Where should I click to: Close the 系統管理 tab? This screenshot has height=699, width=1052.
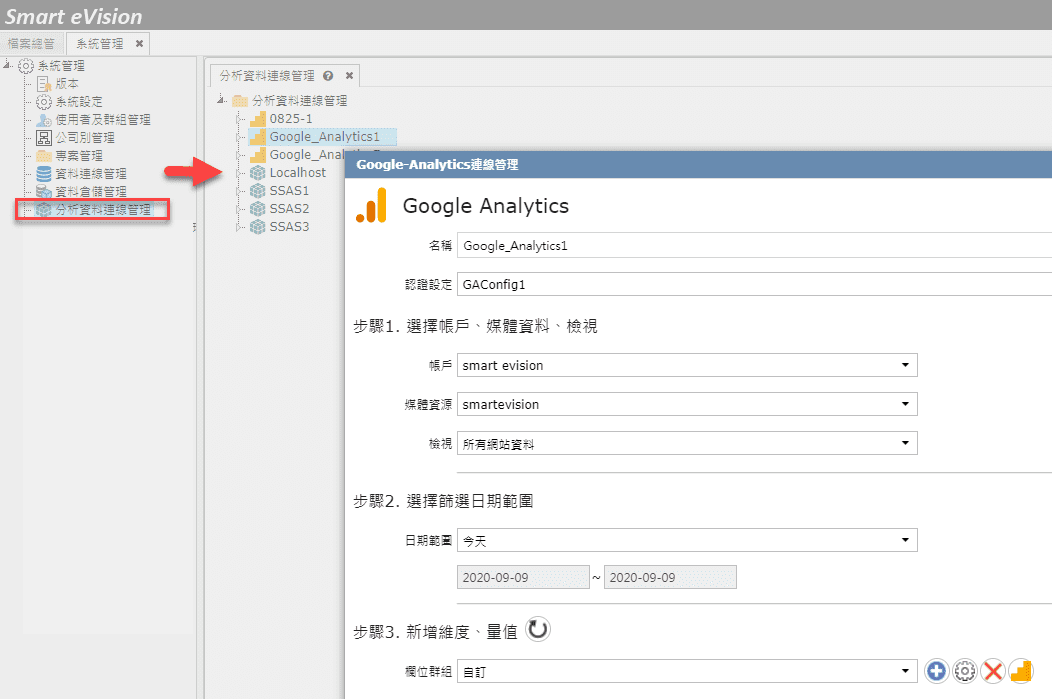click(140, 44)
